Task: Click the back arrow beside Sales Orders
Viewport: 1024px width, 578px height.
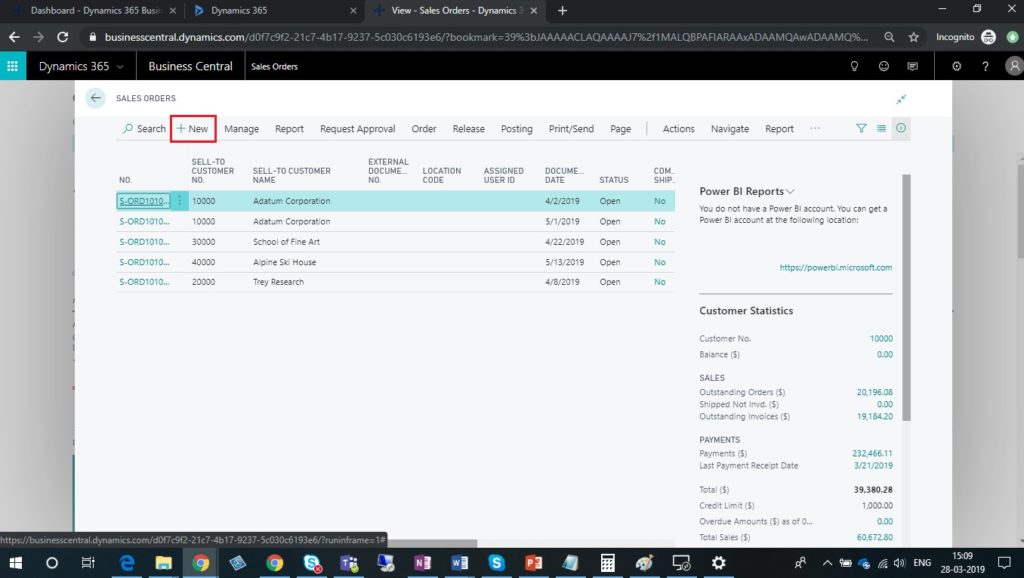Action: [x=95, y=98]
